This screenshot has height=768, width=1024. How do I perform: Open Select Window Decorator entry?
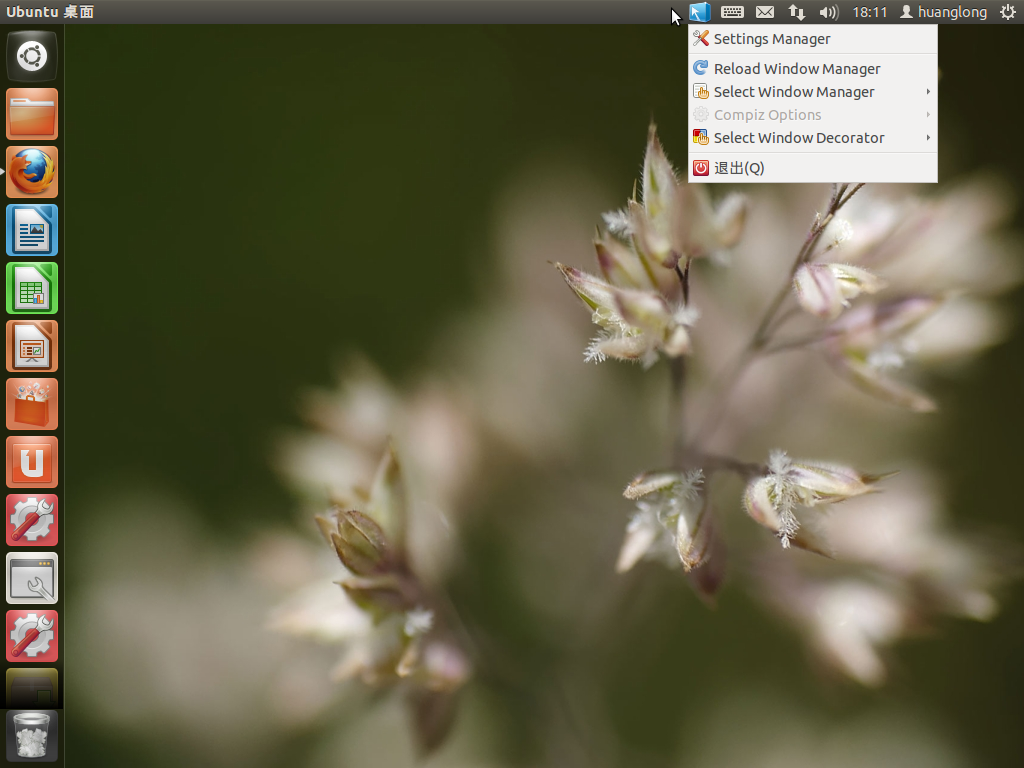tap(812, 138)
